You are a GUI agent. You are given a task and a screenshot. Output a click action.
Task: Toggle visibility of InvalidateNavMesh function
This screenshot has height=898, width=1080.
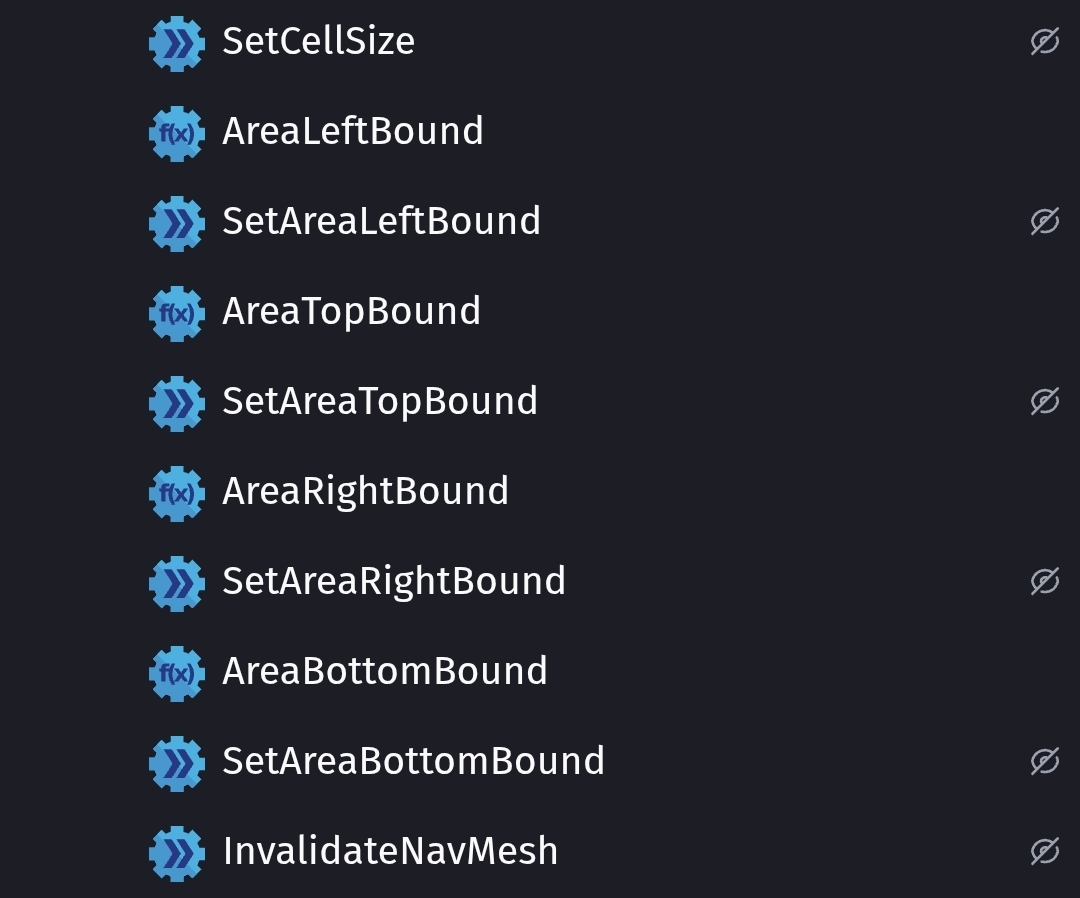(x=1044, y=851)
